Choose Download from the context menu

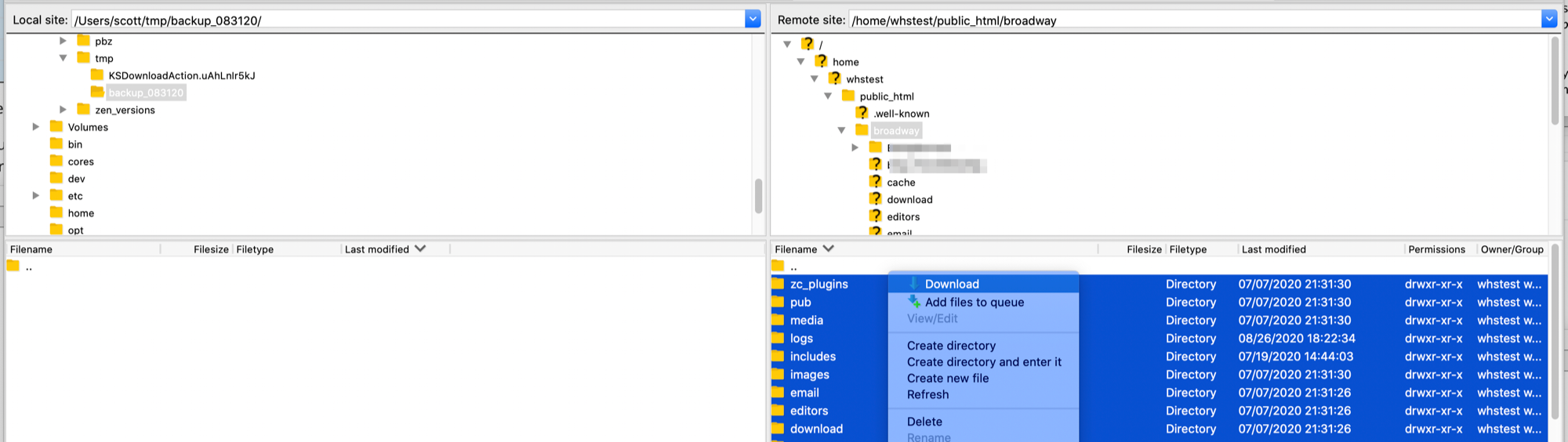[x=983, y=284]
